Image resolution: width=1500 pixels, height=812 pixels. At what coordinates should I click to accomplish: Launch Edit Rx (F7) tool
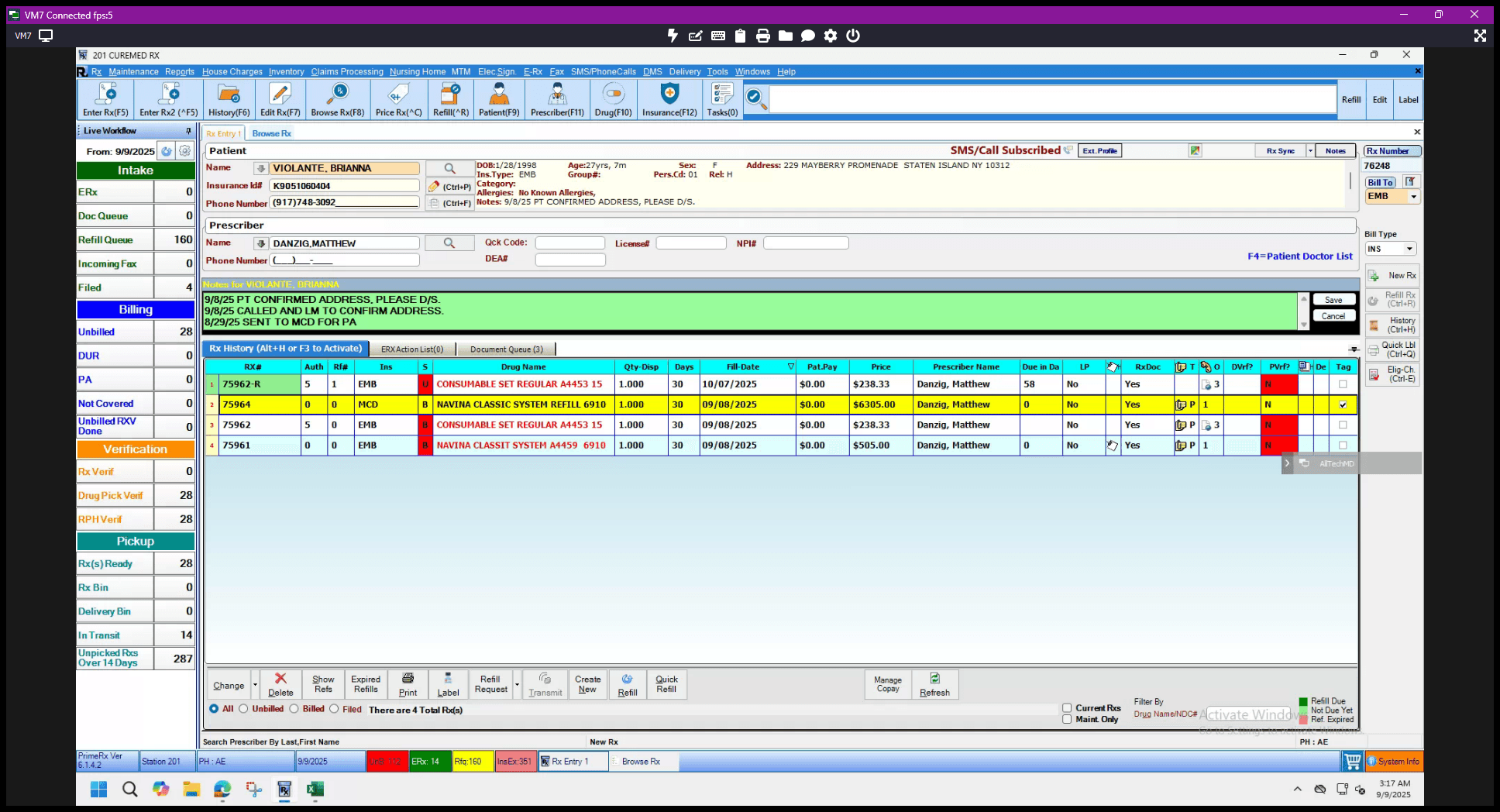click(x=280, y=100)
